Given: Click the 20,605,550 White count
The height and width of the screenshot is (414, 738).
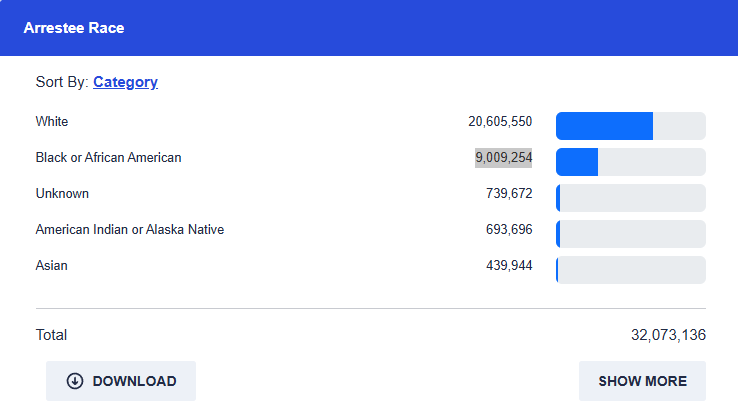Looking at the screenshot, I should click(500, 122).
